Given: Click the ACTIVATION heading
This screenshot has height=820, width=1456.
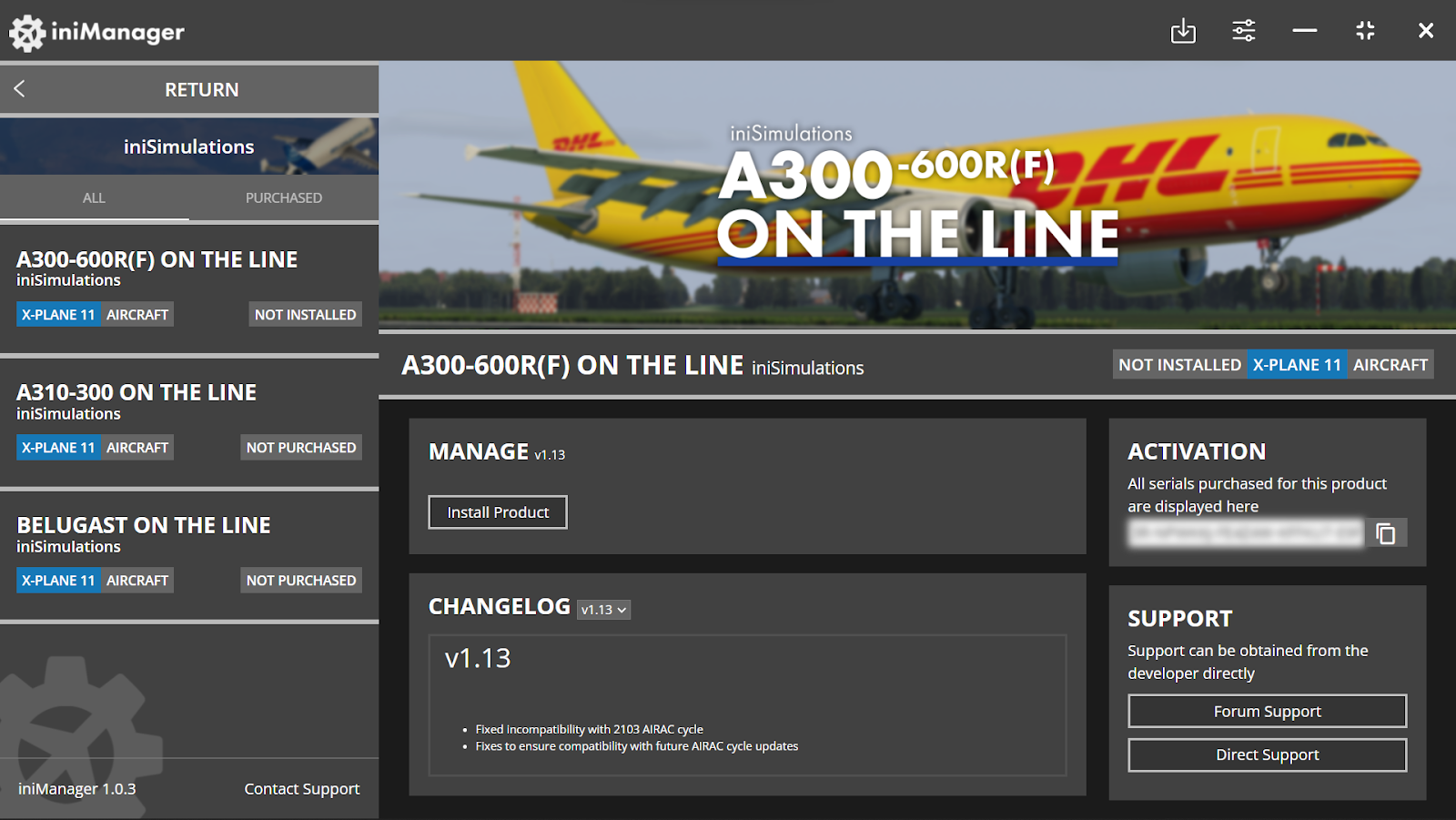Looking at the screenshot, I should [1197, 451].
